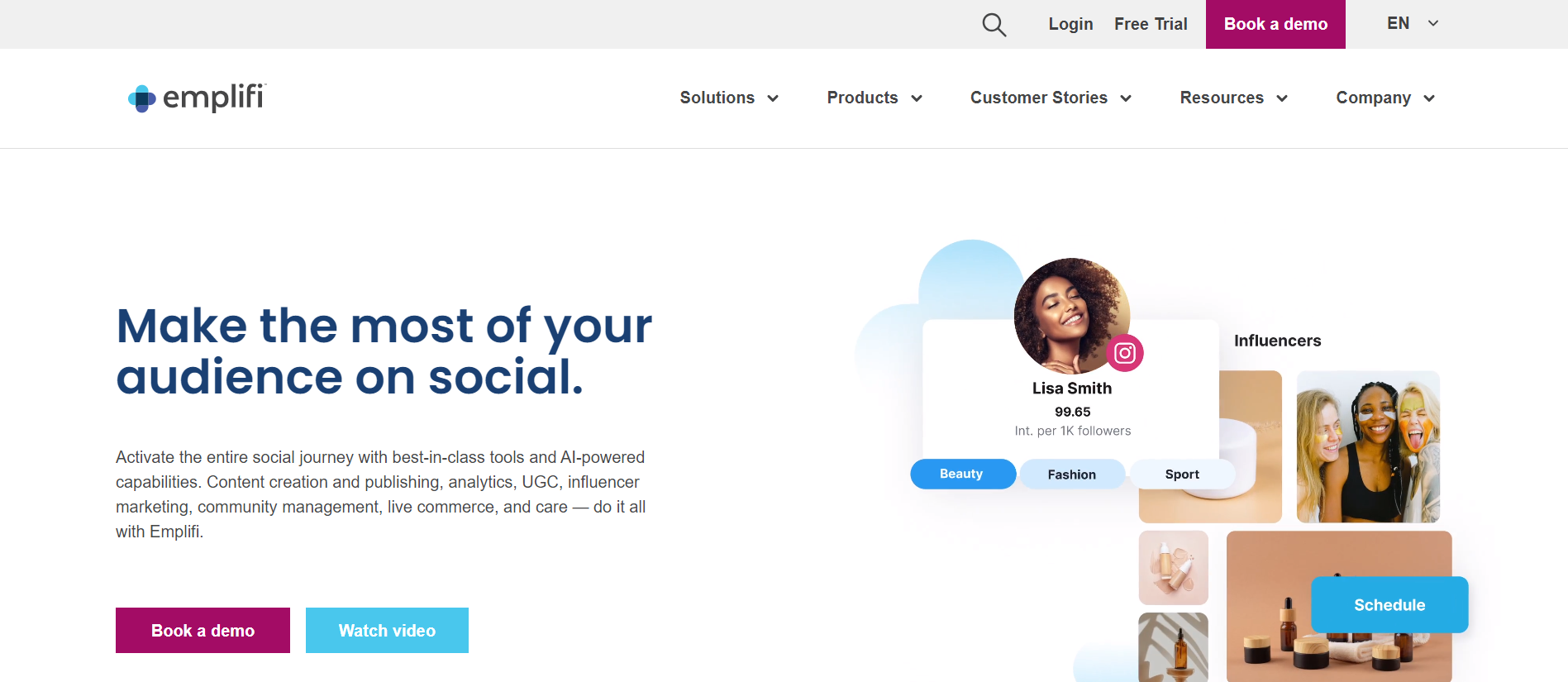The width and height of the screenshot is (1568, 682).
Task: Click the Instagram badge on Lisa Smith's photo
Action: [1125, 353]
